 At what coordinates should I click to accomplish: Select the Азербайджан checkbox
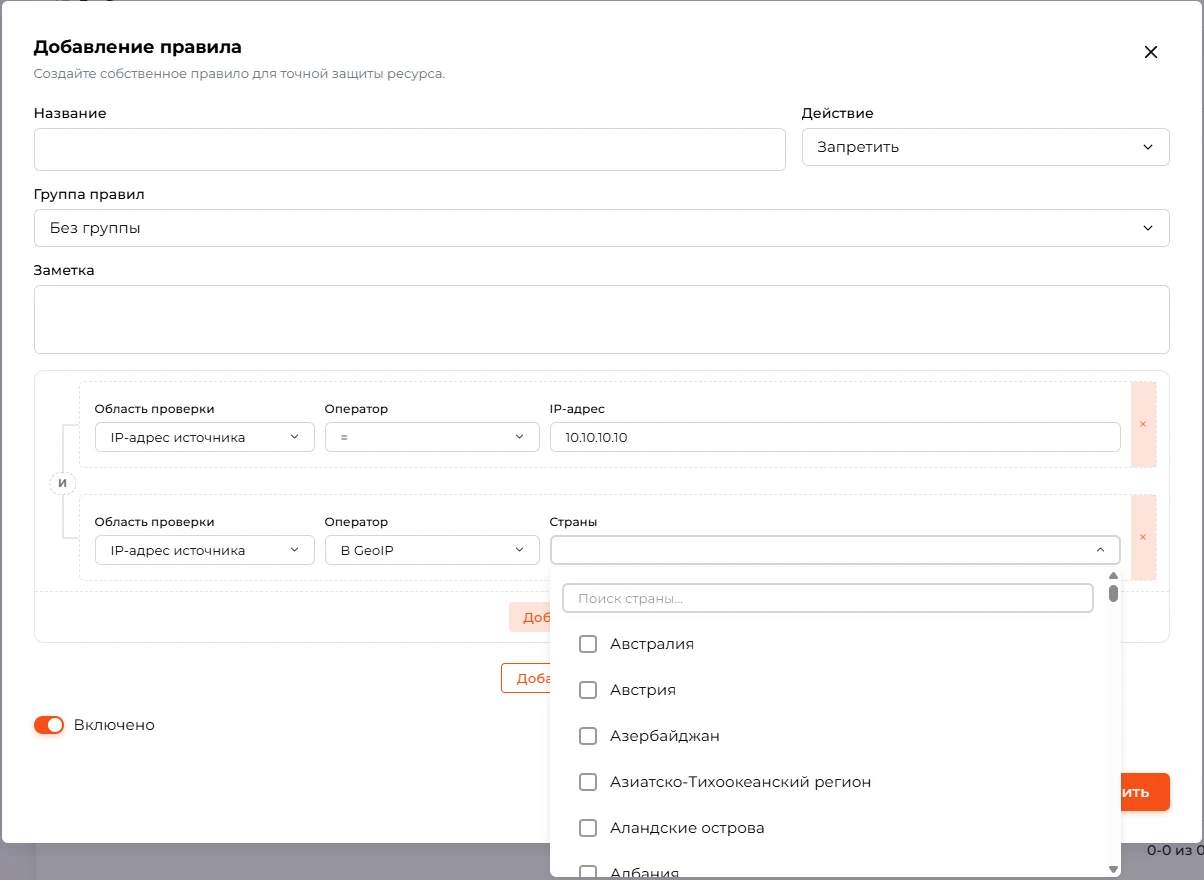[x=588, y=736]
